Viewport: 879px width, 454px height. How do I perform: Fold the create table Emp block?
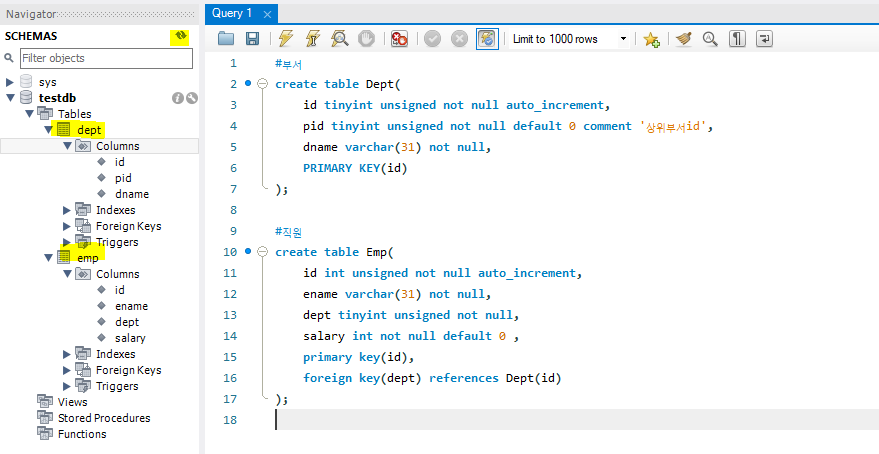[x=262, y=252]
